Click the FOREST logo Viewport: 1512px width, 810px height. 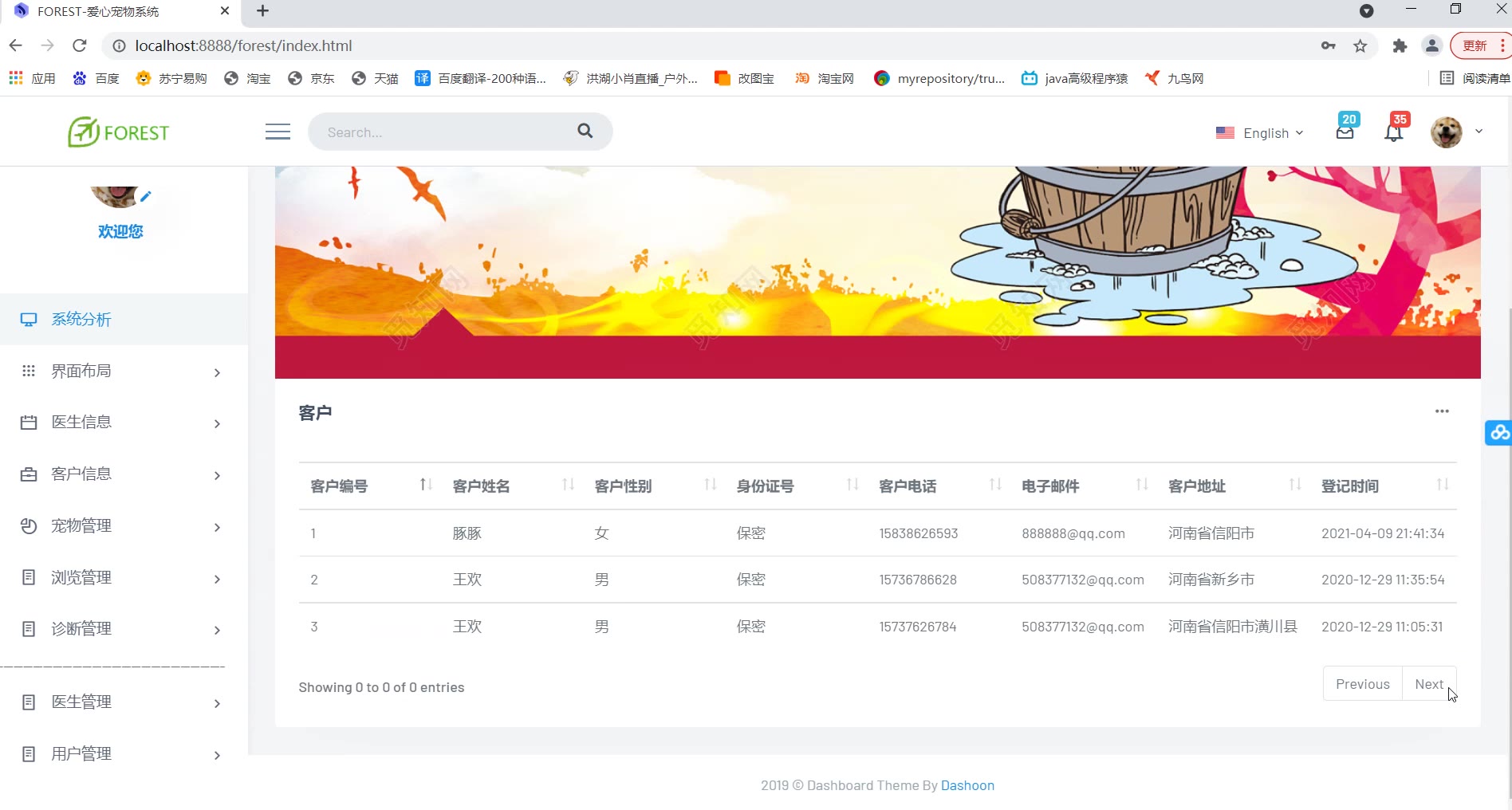[x=118, y=132]
